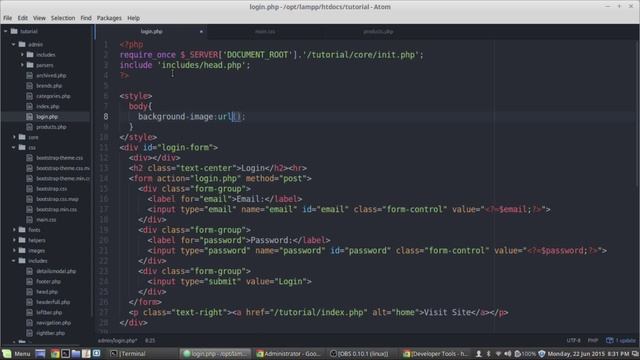Expand the parsers folder arrow
This screenshot has height=360, width=640.
(x=22, y=65)
